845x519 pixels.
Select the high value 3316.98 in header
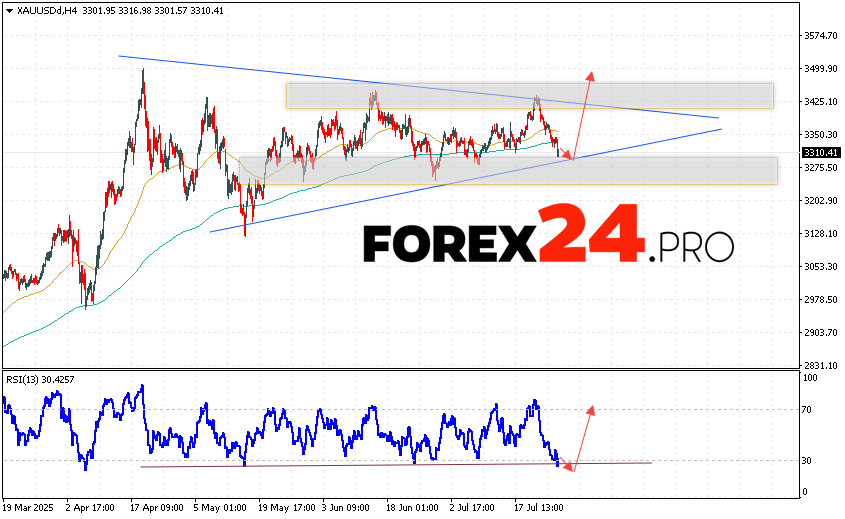[134, 11]
